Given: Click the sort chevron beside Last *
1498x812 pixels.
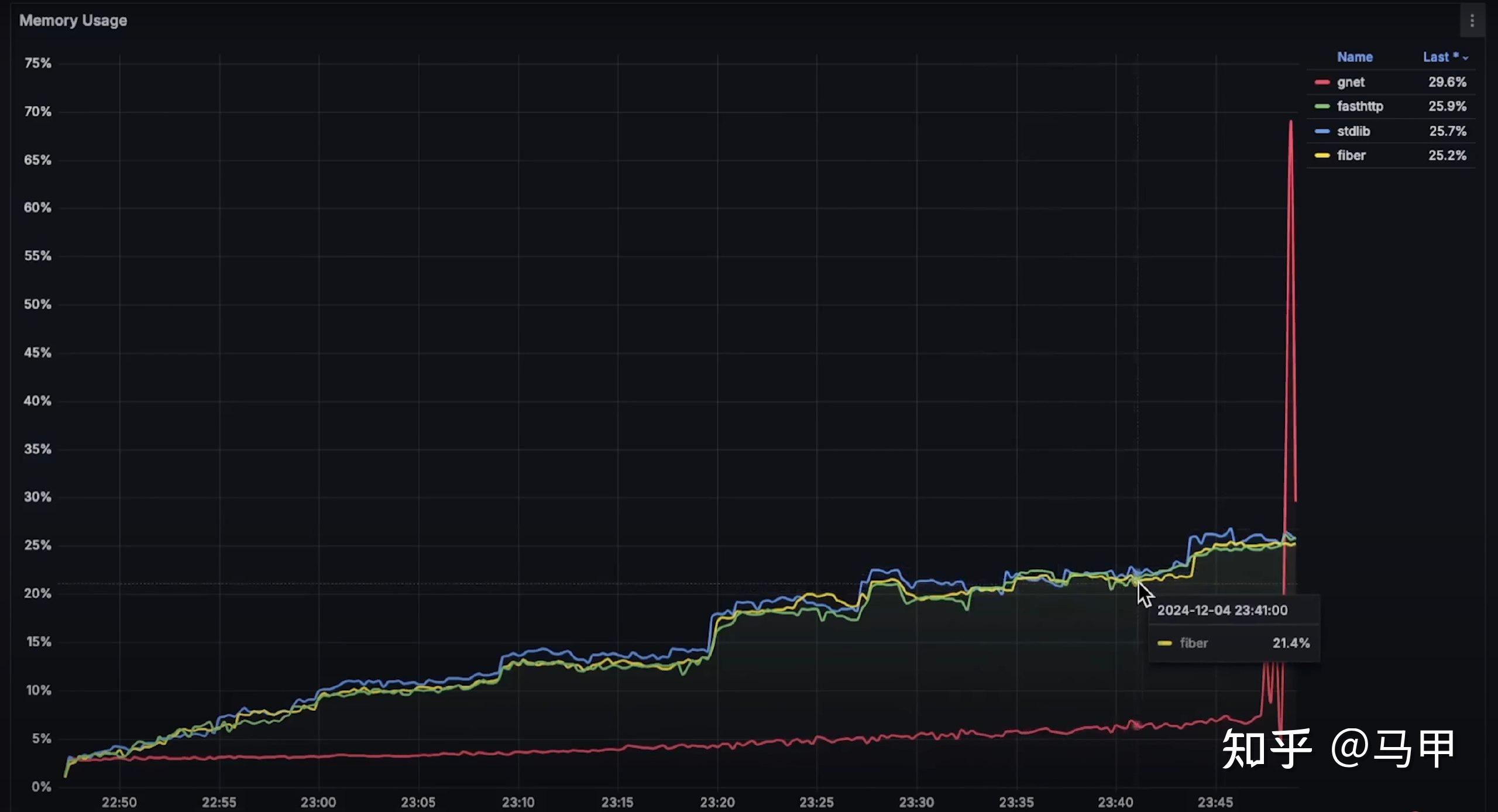Looking at the screenshot, I should click(1465, 58).
